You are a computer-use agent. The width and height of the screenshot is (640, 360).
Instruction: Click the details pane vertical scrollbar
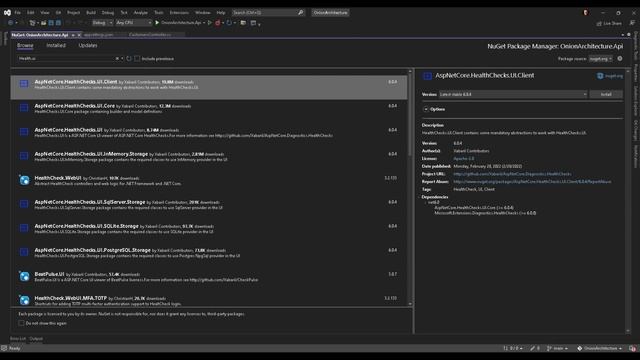coord(628,200)
